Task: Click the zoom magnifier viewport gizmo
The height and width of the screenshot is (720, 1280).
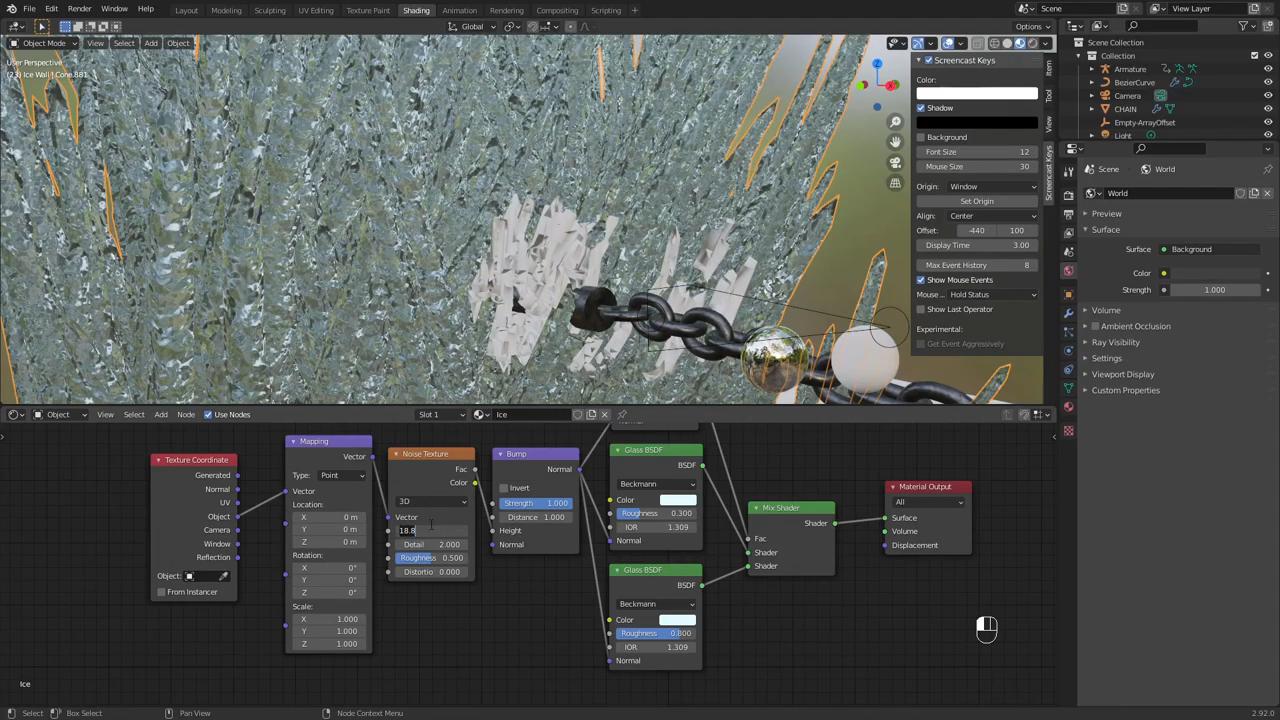Action: click(895, 122)
